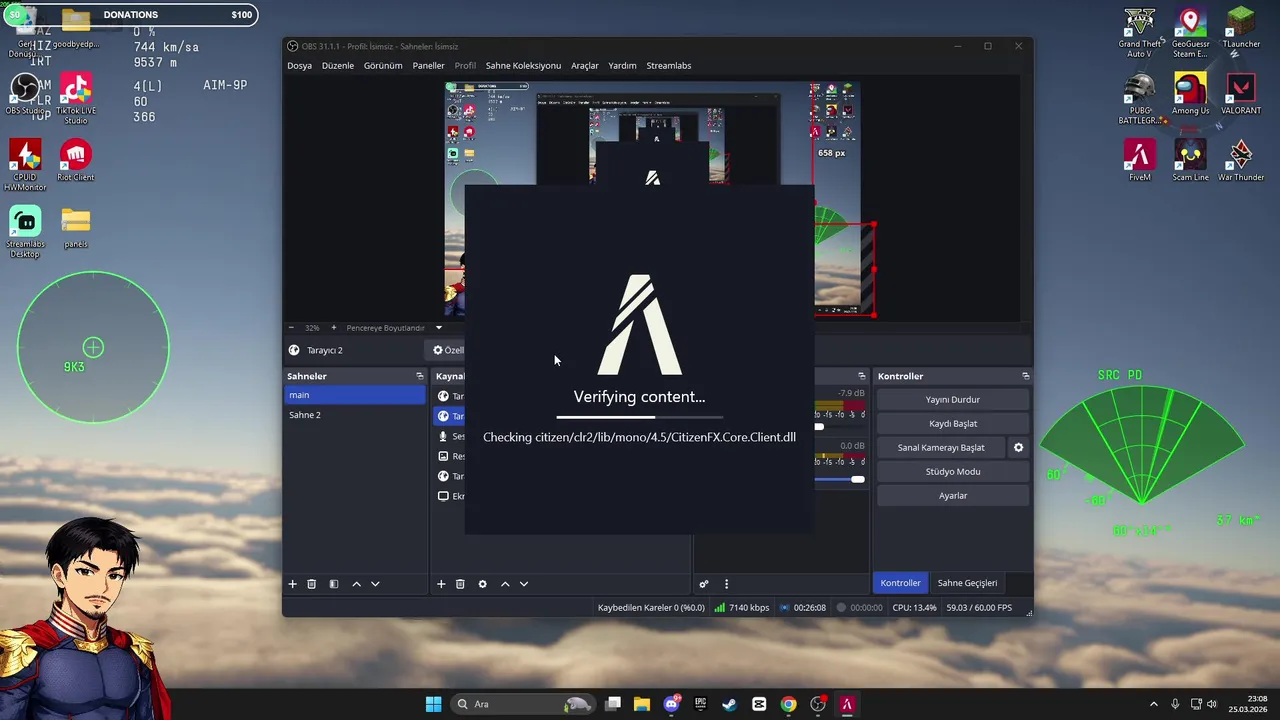Open OBS settings via Ayarlar button
The width and height of the screenshot is (1280, 720).
[x=952, y=496]
